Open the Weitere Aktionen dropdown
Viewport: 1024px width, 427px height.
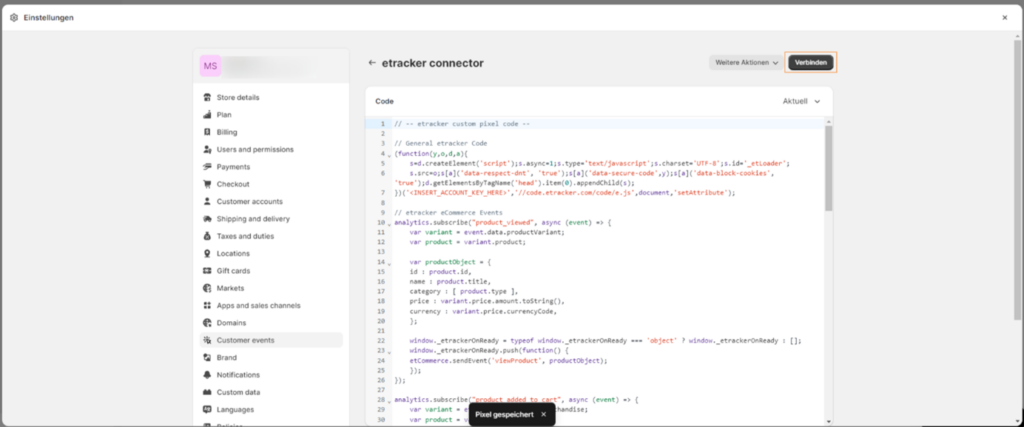click(x=746, y=63)
